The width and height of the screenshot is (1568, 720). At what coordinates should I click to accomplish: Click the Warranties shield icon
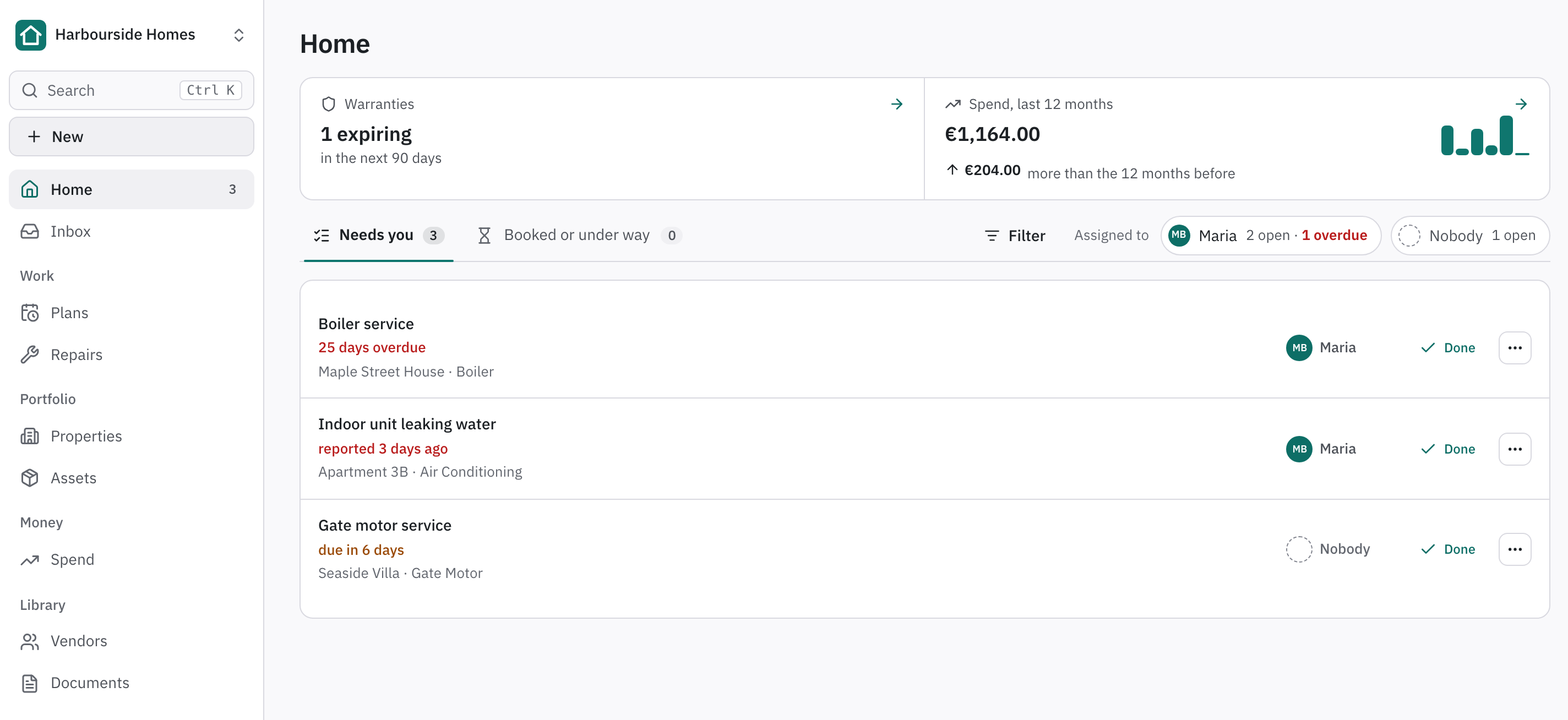point(329,104)
